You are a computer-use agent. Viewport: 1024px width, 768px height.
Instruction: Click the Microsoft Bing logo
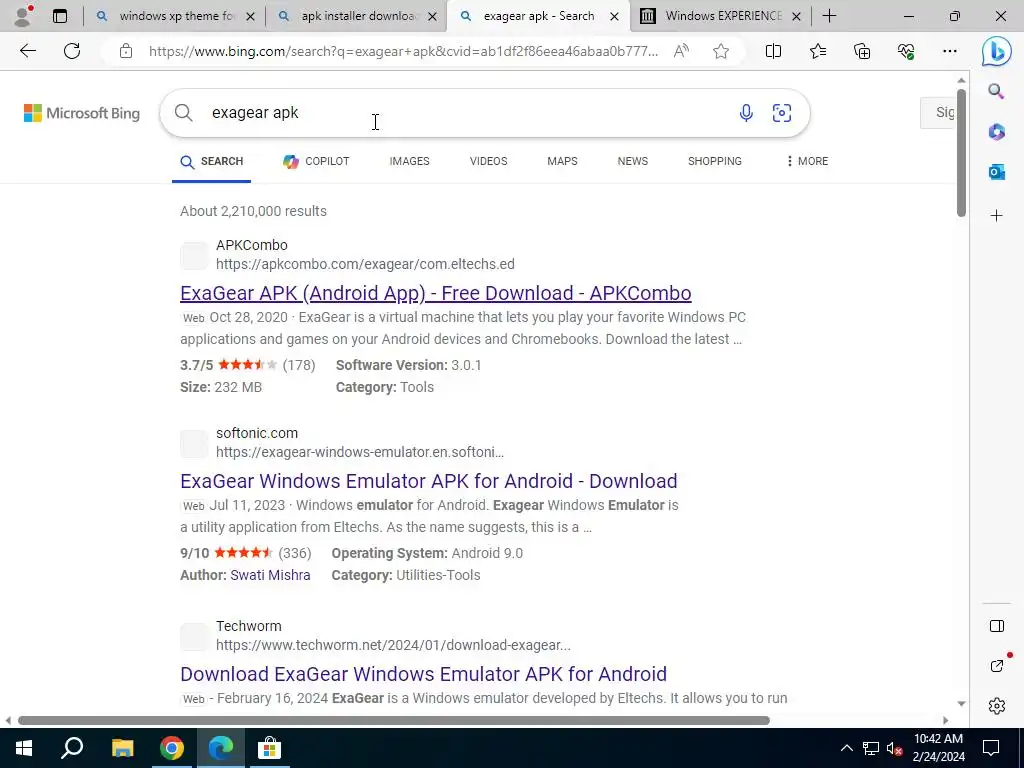[82, 113]
